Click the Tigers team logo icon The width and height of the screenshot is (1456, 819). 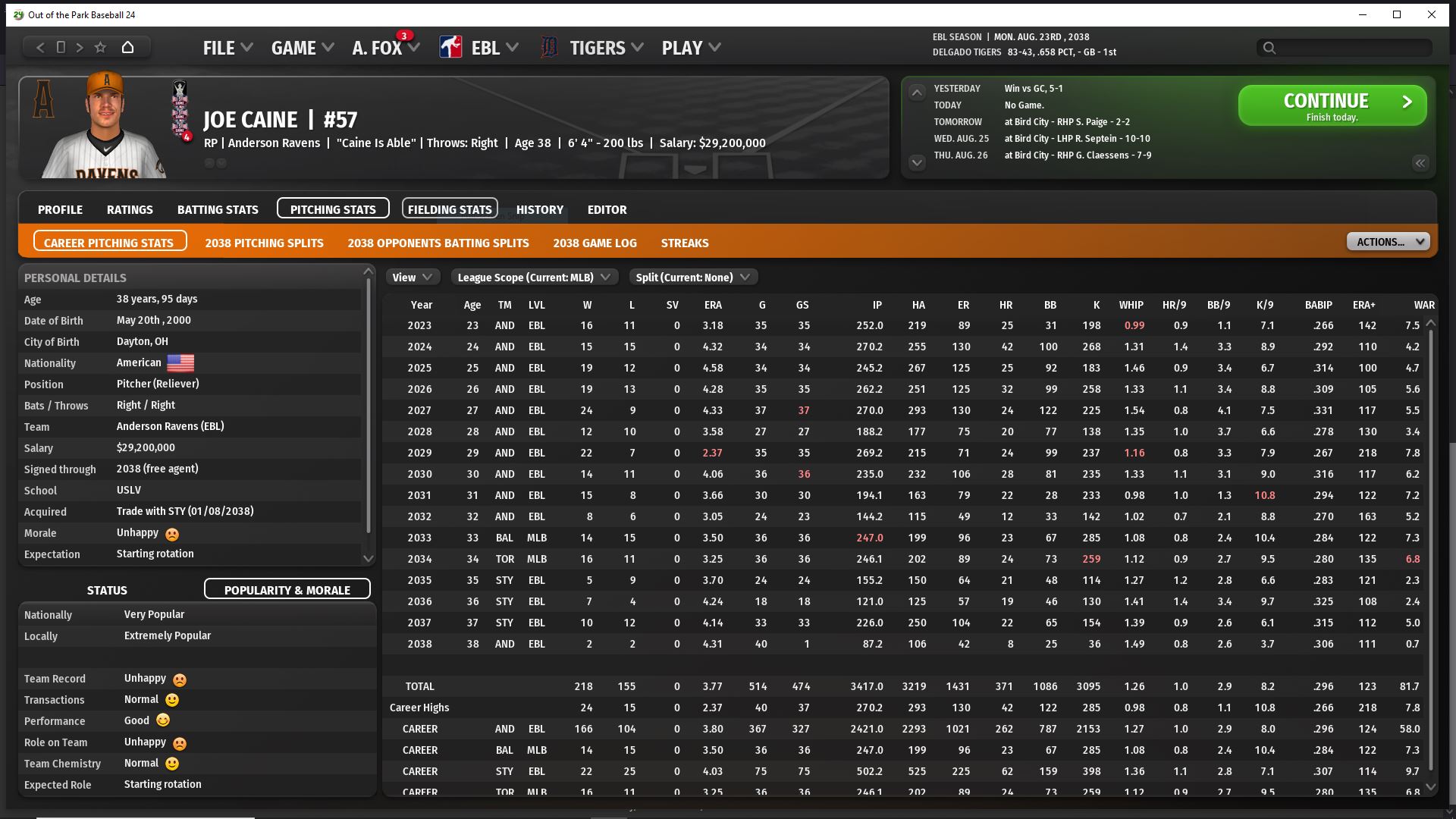point(549,48)
